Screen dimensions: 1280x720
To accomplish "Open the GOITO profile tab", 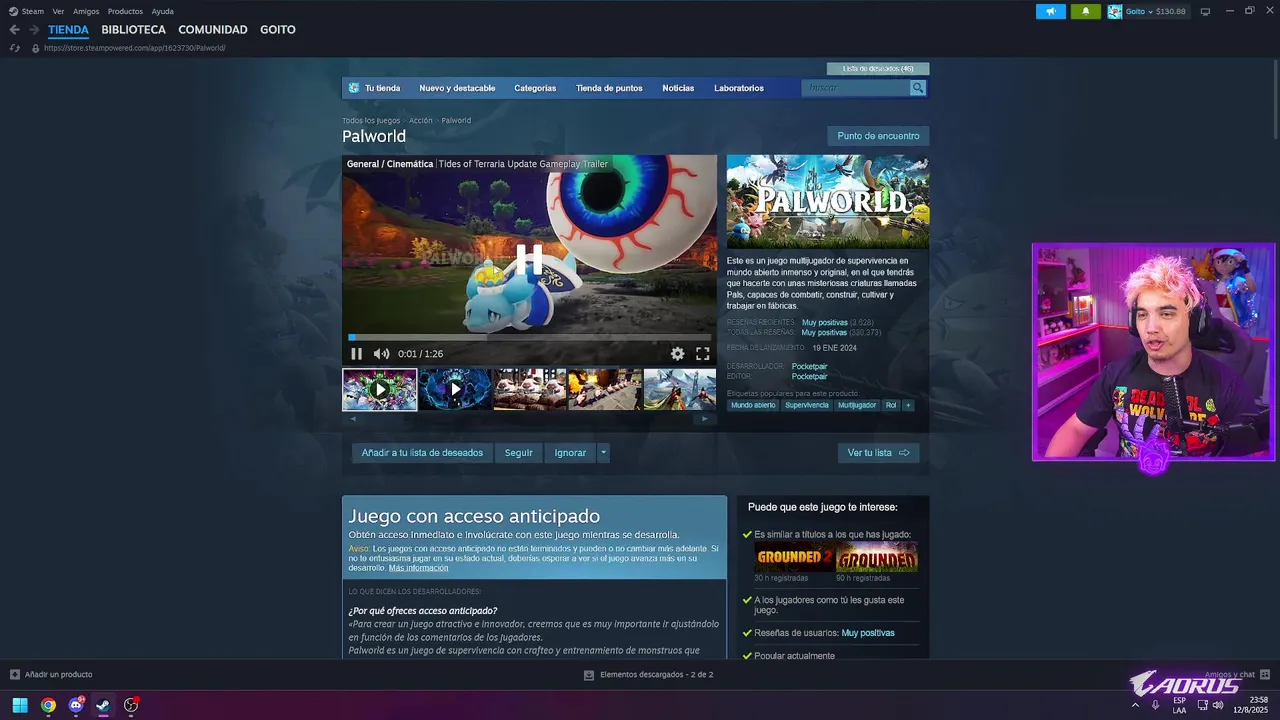I will [x=278, y=30].
